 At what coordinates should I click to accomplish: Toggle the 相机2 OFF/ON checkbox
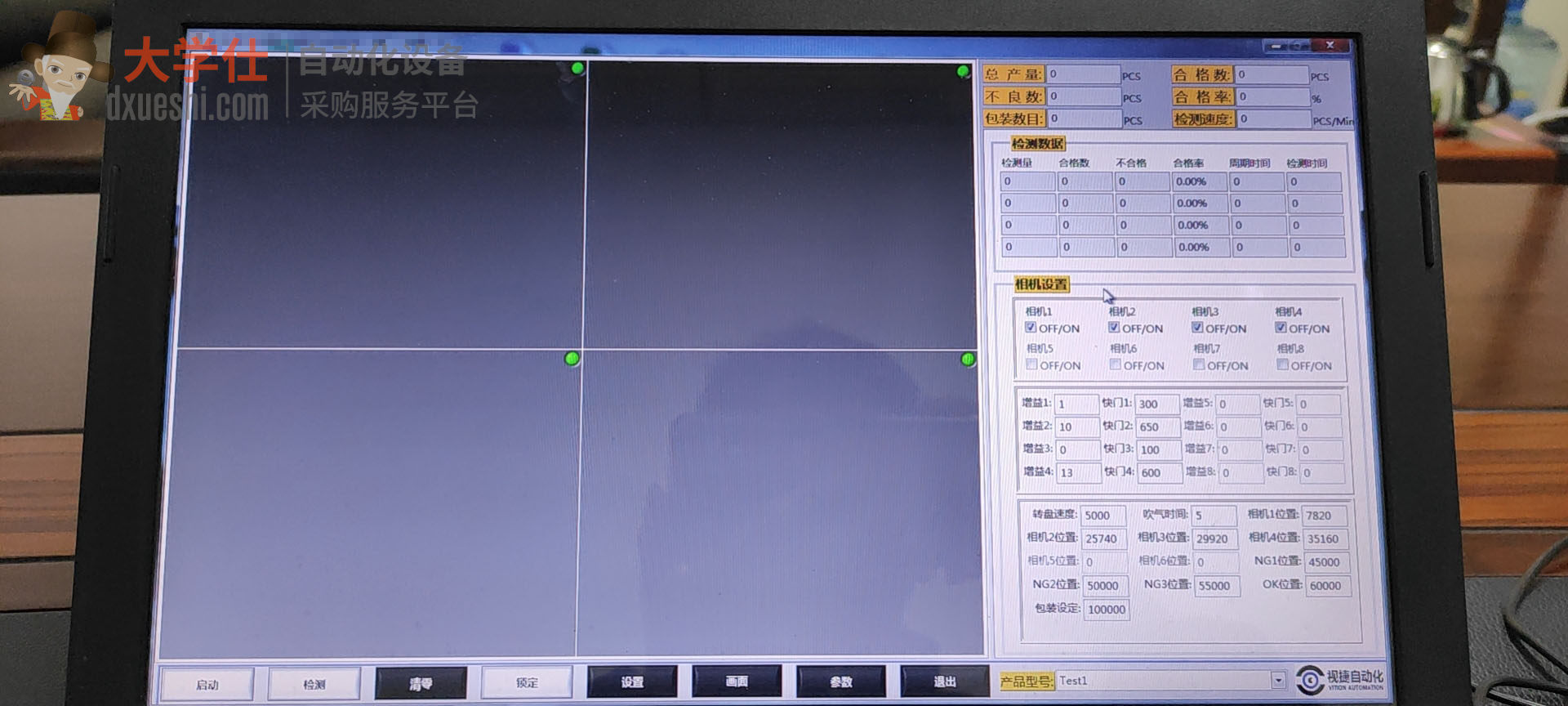(x=1114, y=327)
